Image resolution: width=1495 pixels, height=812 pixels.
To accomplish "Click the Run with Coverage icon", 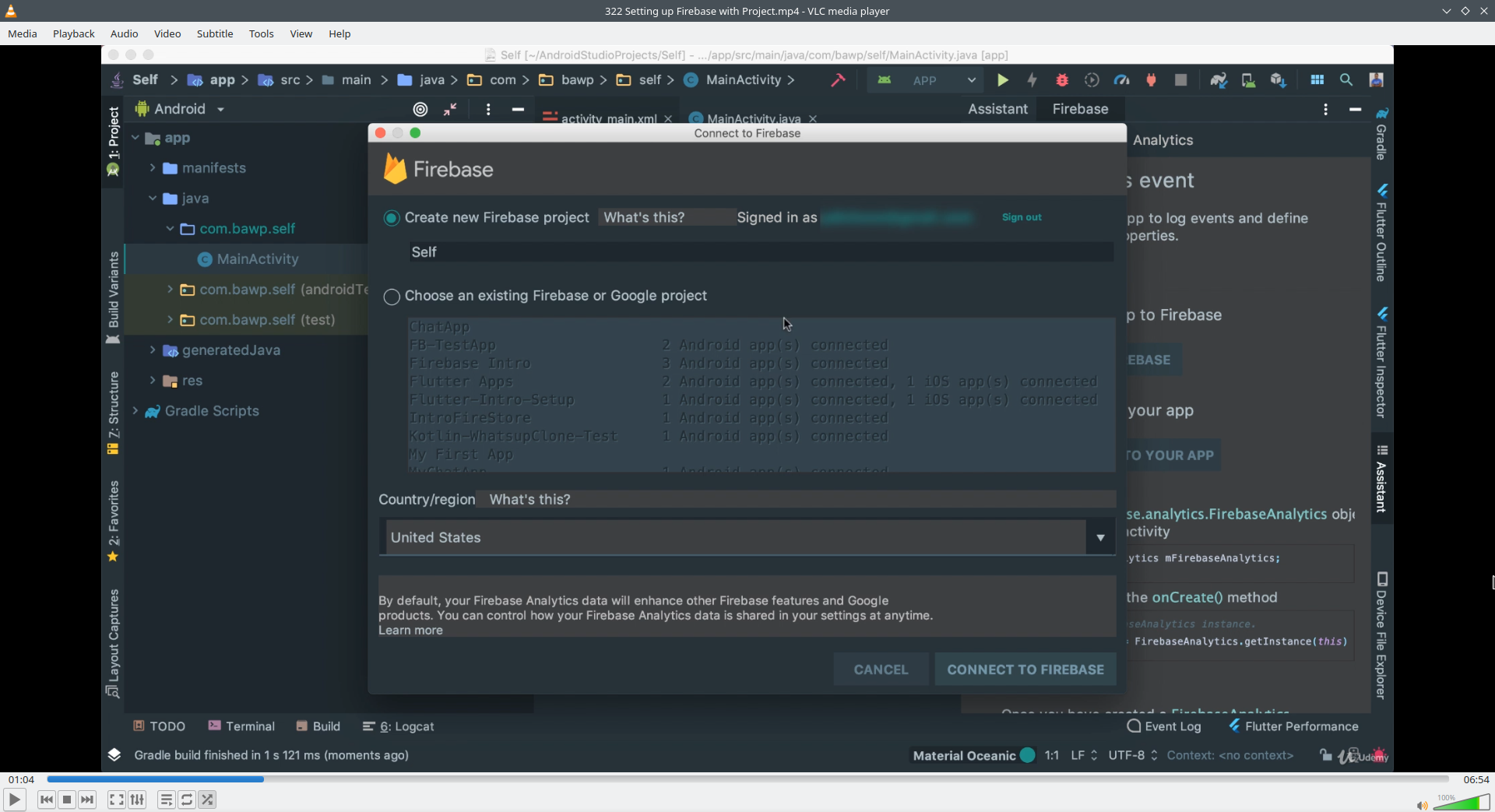I will [x=1092, y=80].
